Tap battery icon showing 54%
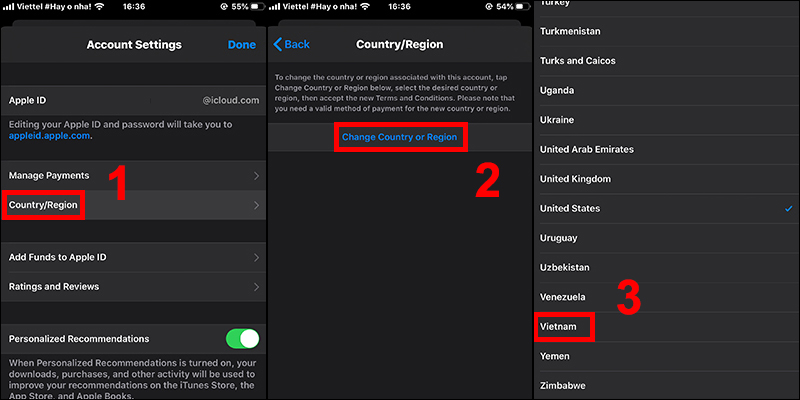 524,7
